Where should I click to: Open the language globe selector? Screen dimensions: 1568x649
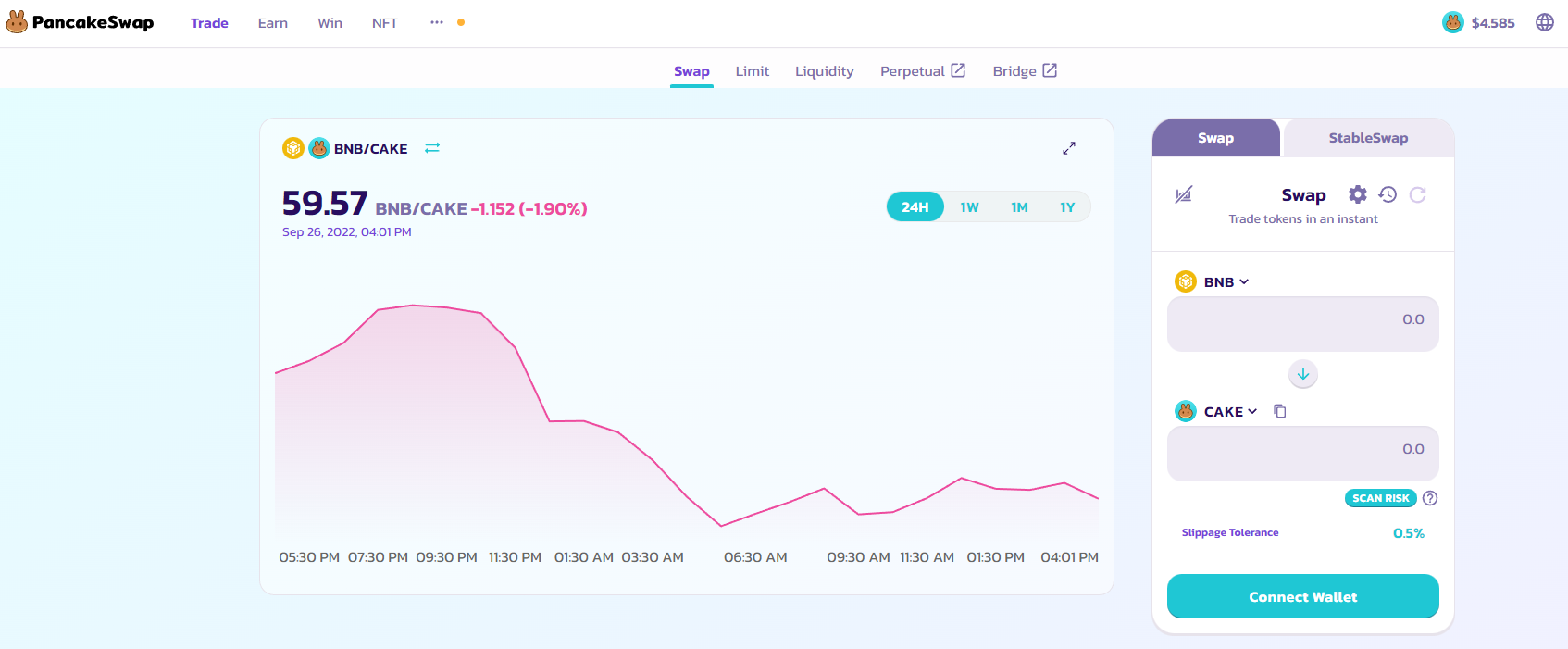(x=1545, y=22)
